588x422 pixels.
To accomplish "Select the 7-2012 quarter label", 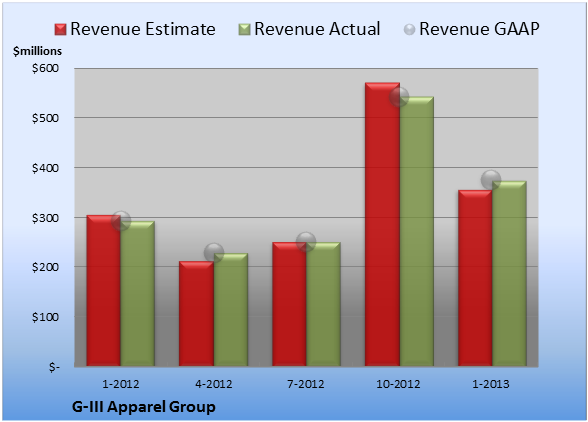I will [x=306, y=384].
